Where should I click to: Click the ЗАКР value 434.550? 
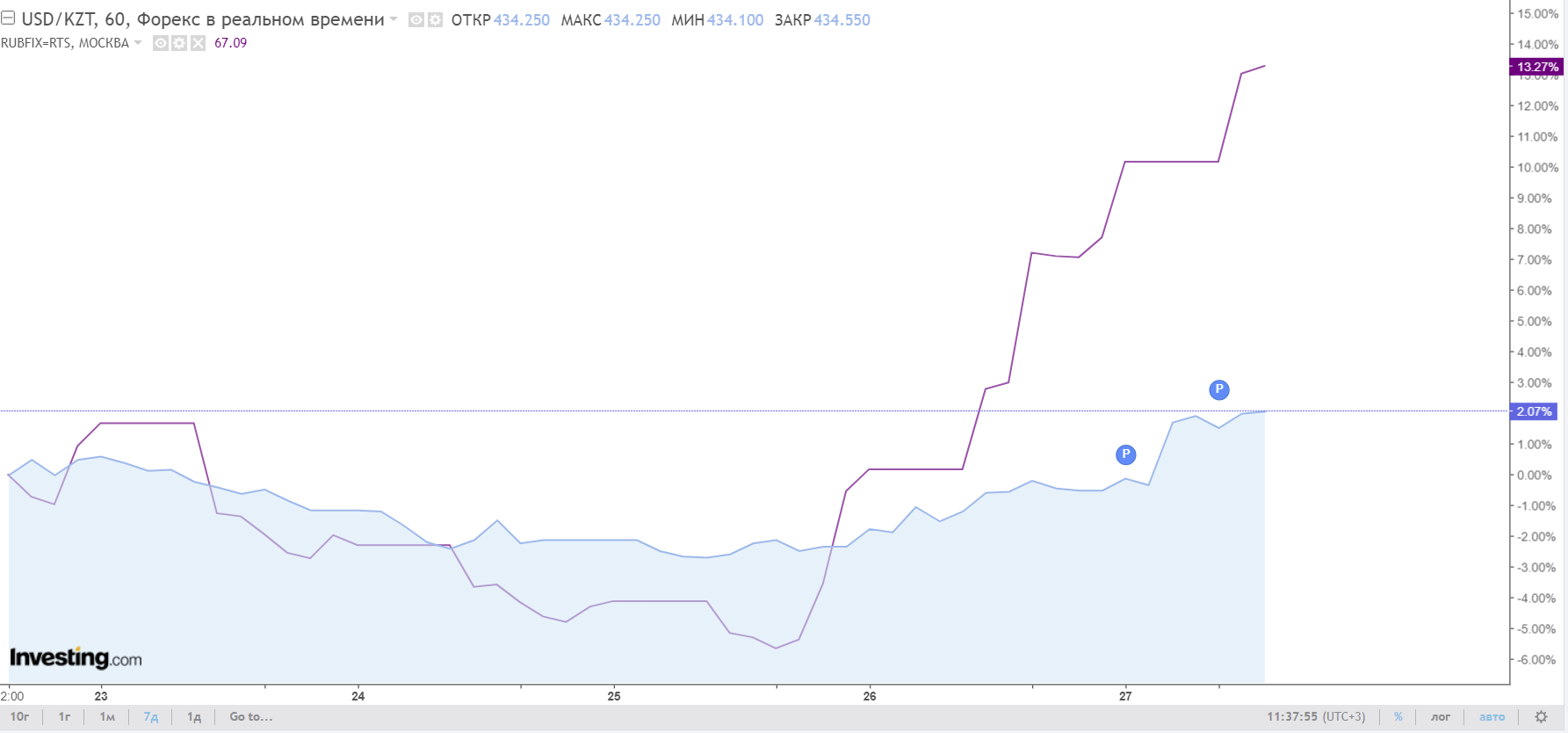[x=842, y=20]
